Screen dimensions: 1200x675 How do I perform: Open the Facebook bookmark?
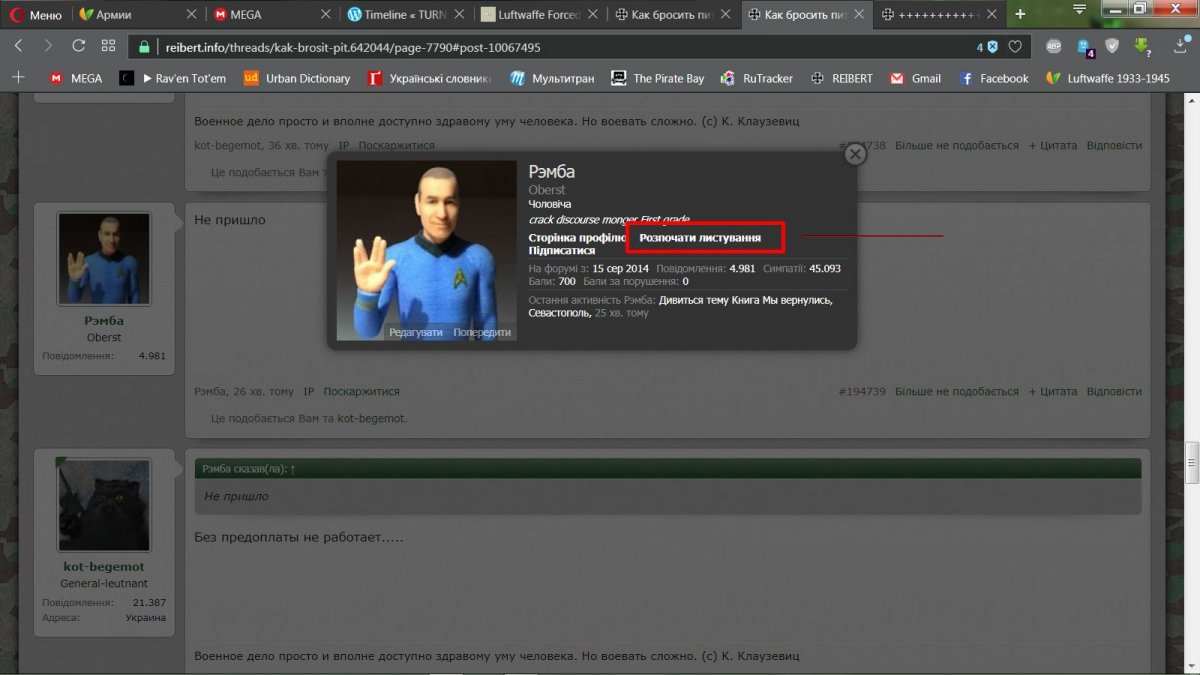point(994,78)
